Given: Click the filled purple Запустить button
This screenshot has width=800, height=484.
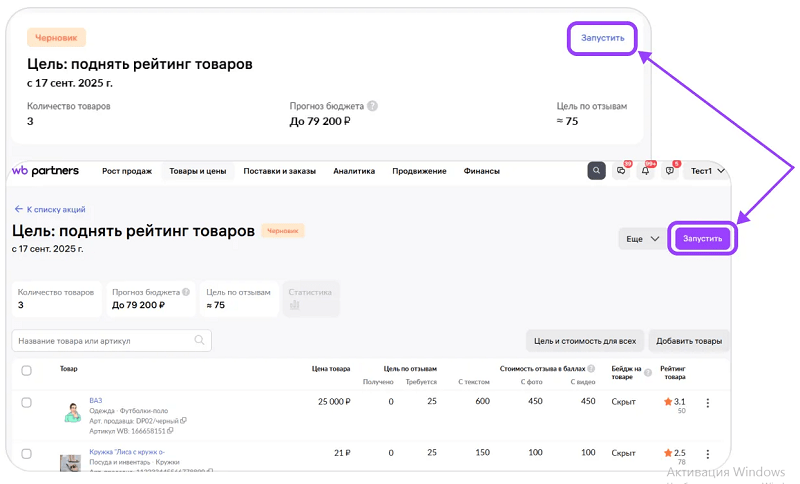Looking at the screenshot, I should tap(703, 238).
